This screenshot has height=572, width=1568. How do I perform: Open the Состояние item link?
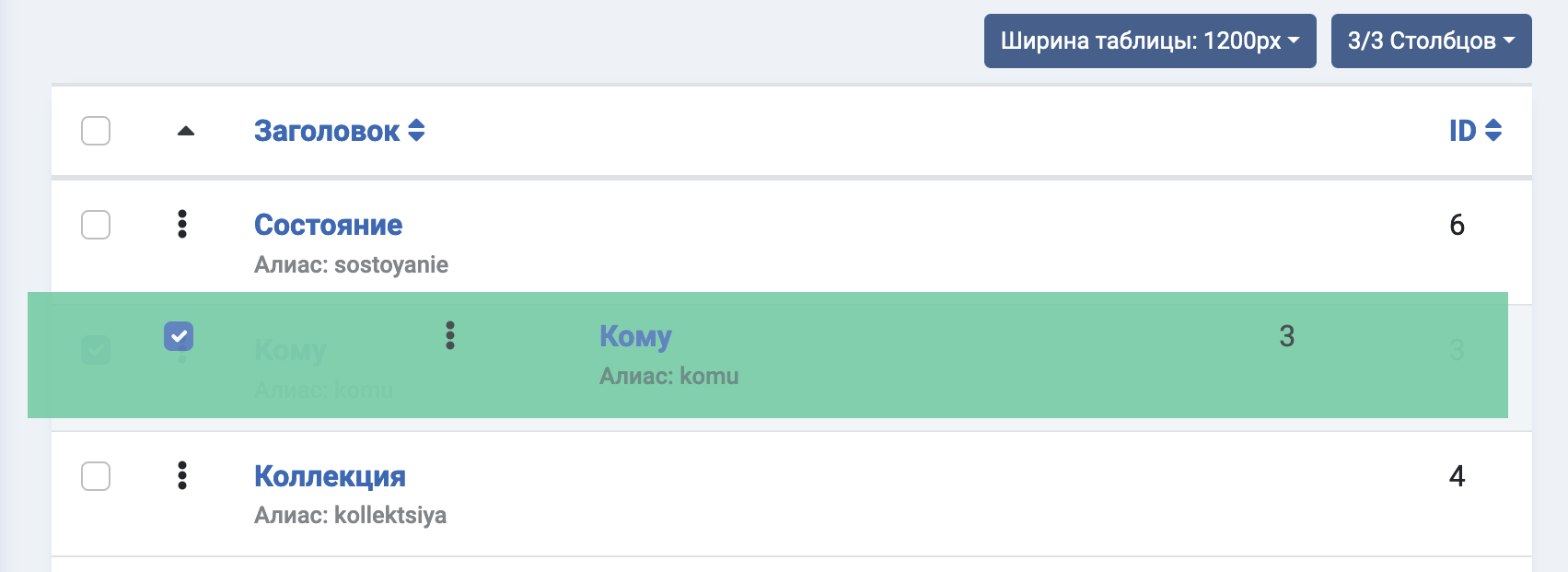328,225
